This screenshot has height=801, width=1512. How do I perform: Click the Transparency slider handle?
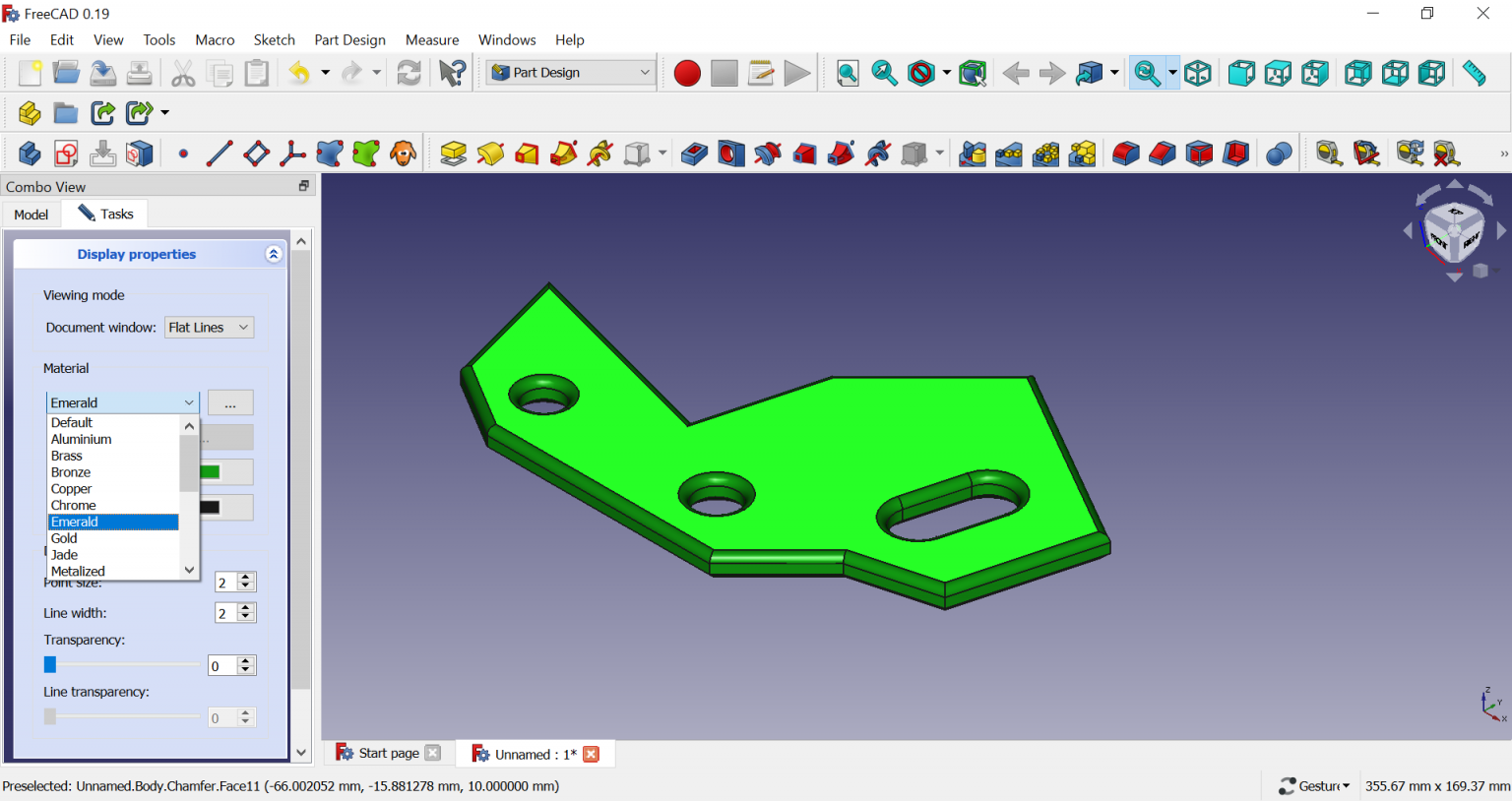pos(50,665)
